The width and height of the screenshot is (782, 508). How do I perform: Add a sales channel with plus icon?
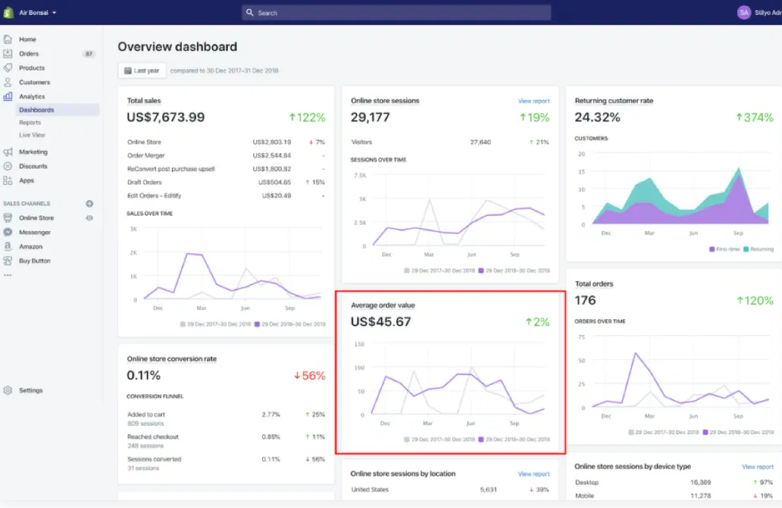point(89,203)
